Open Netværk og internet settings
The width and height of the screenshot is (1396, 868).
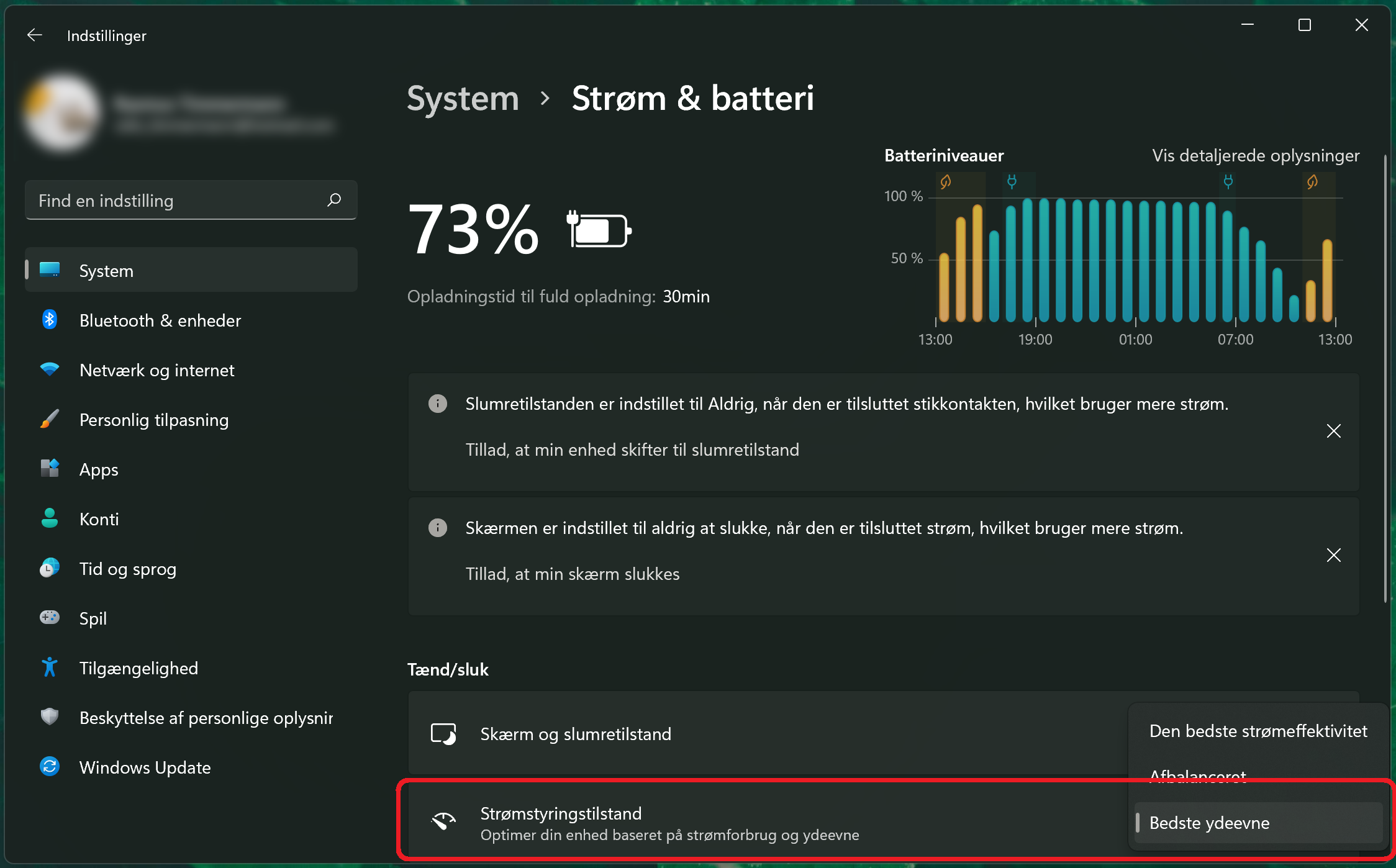[x=191, y=369]
